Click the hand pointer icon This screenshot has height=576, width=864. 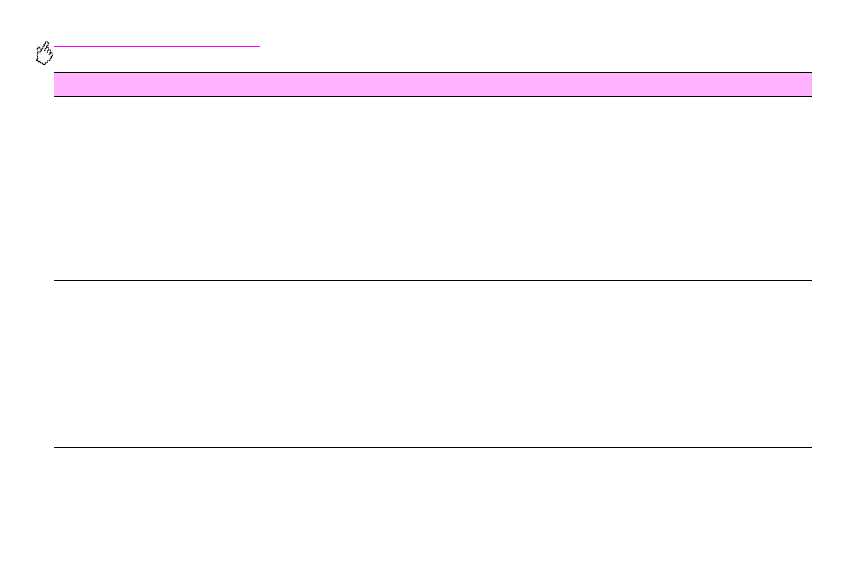(x=43, y=55)
